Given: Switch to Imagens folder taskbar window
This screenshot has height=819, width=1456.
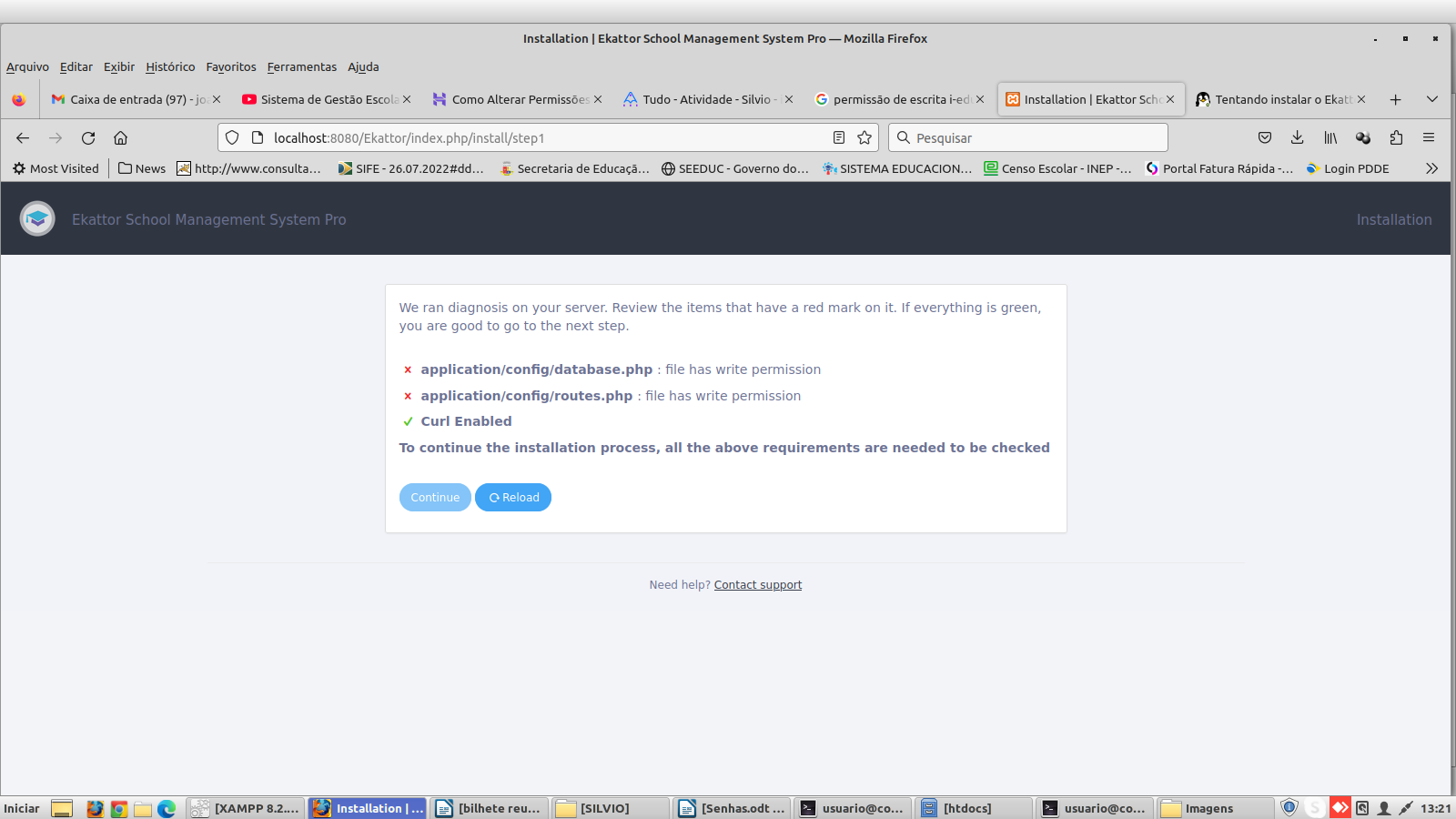Looking at the screenshot, I should tap(1216, 808).
